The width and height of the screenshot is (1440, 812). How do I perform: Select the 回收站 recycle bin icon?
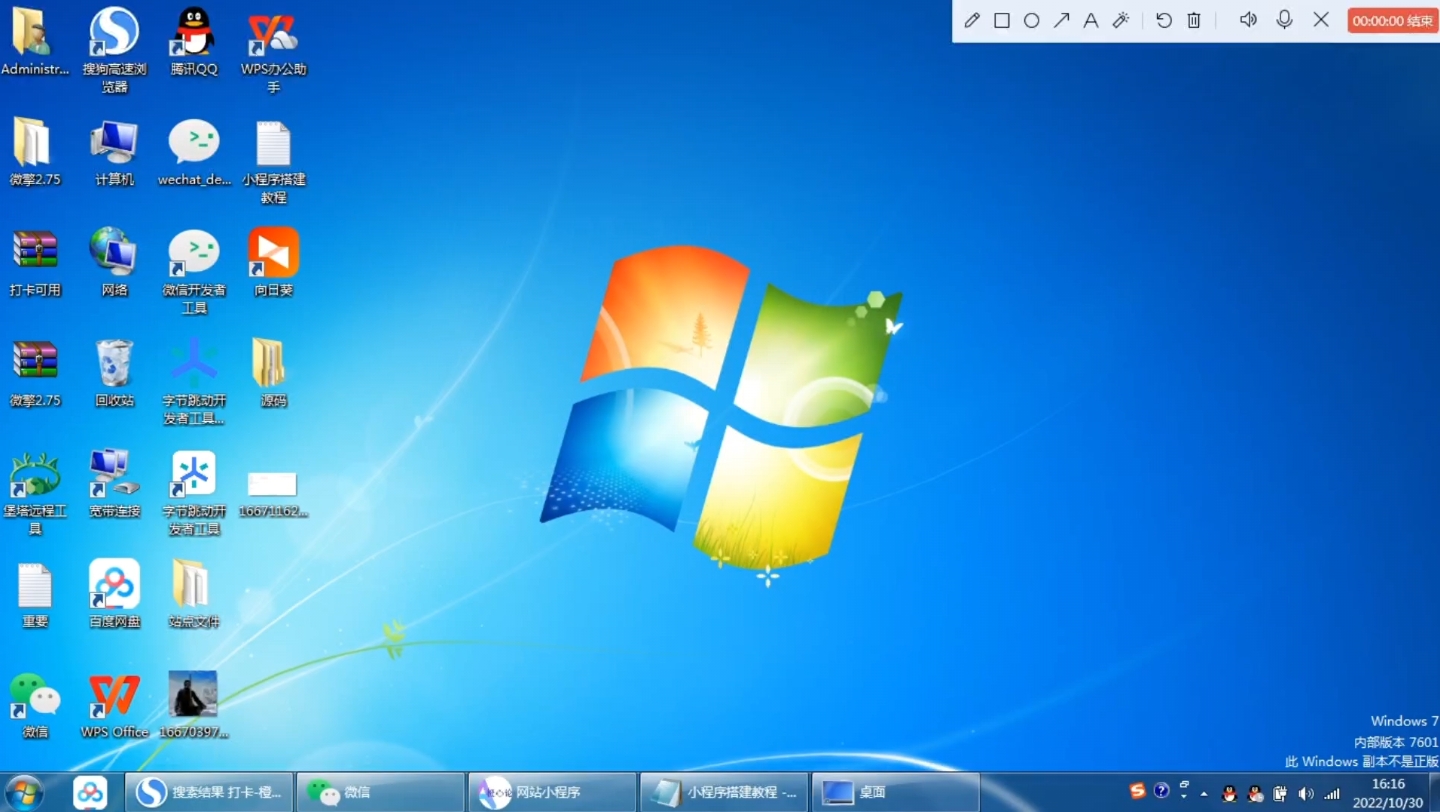coord(114,373)
